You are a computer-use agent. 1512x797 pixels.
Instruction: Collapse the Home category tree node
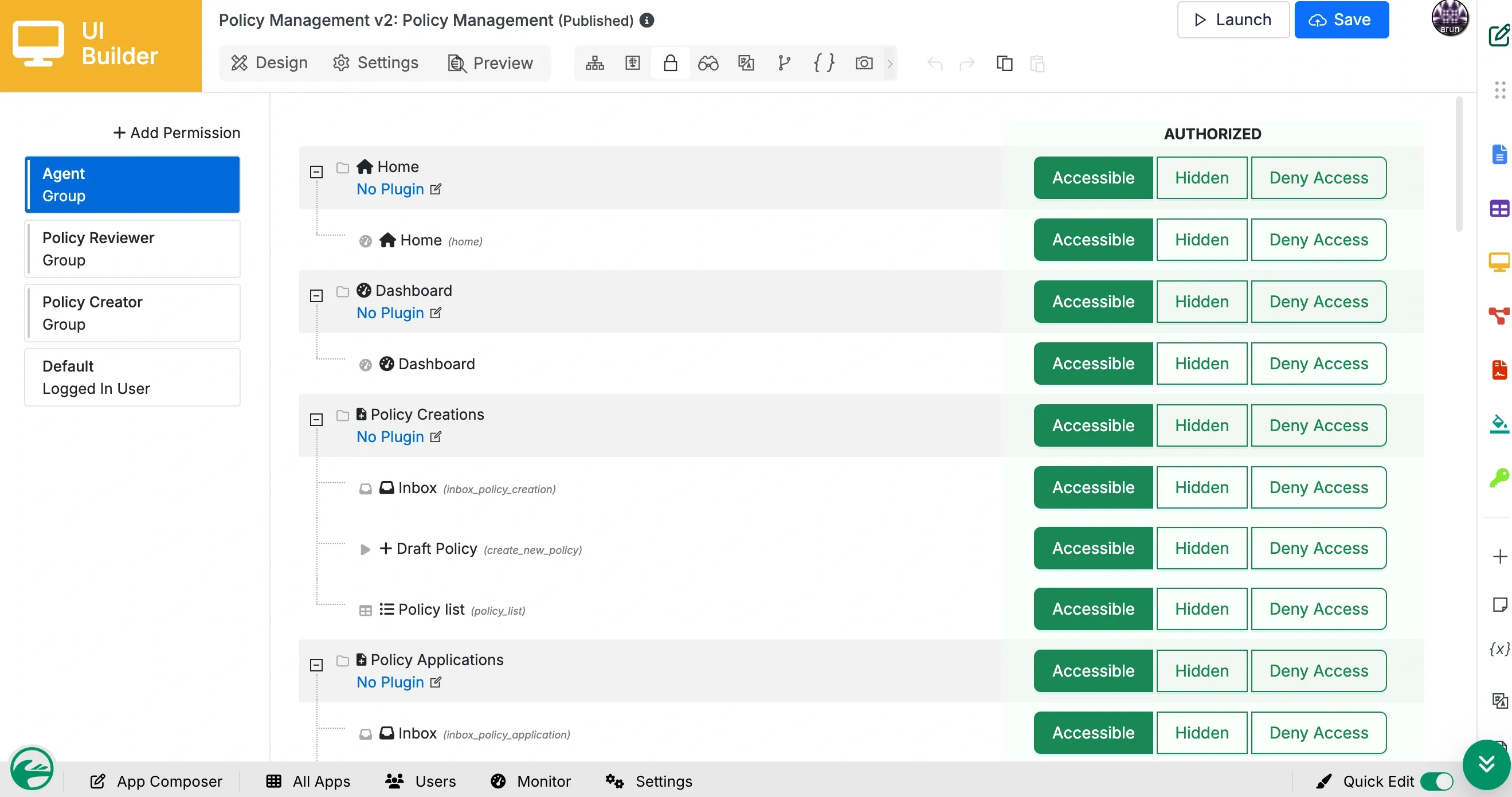(316, 171)
